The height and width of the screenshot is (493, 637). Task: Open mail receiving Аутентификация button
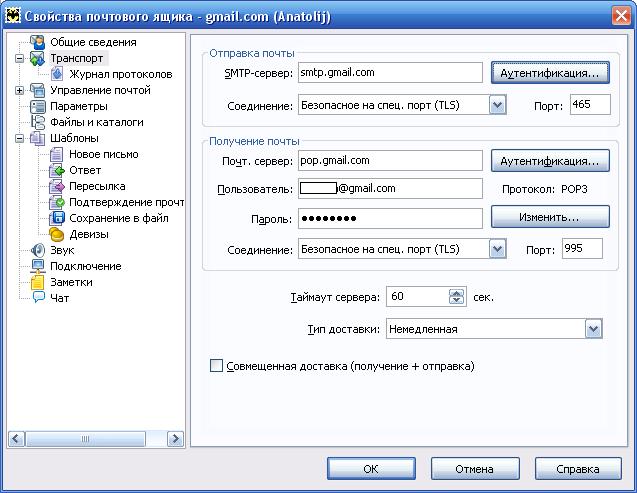550,161
